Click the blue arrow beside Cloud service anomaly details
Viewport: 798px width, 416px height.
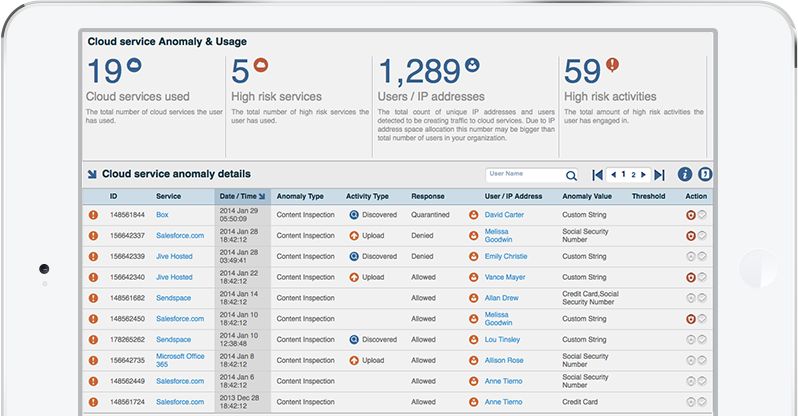tap(92, 174)
